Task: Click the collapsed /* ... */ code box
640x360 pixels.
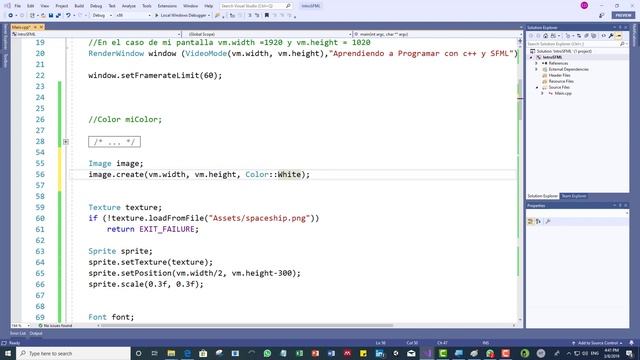Action: 114,142
